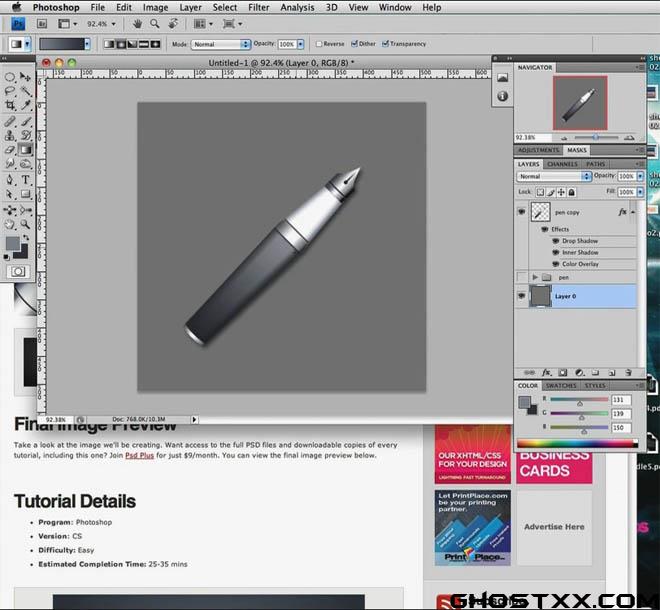Hide the Inner Shadow effect
660x610 pixels.
(x=555, y=253)
